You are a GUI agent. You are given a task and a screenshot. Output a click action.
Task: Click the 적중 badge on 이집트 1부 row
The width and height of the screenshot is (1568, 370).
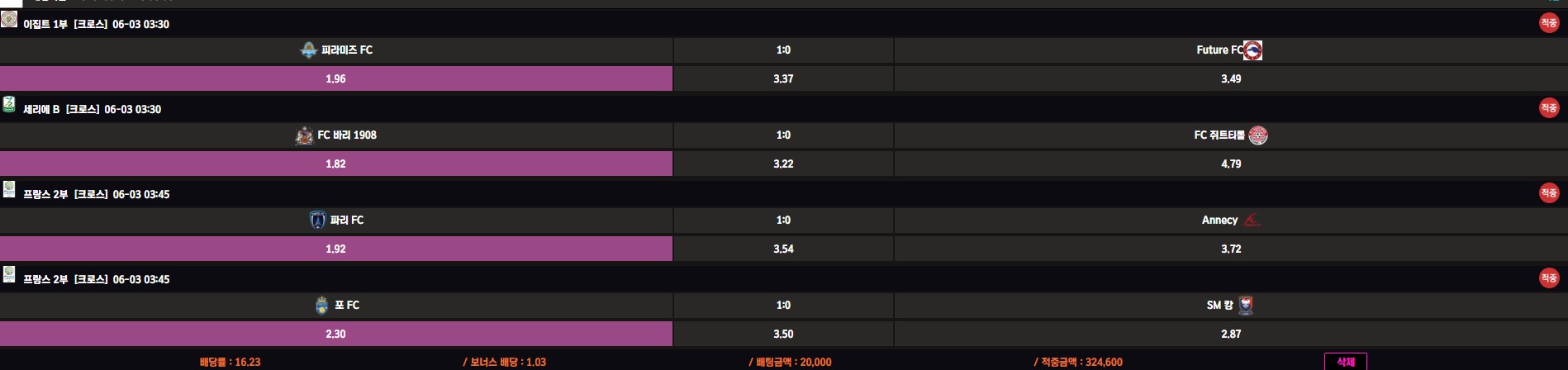click(x=1548, y=23)
